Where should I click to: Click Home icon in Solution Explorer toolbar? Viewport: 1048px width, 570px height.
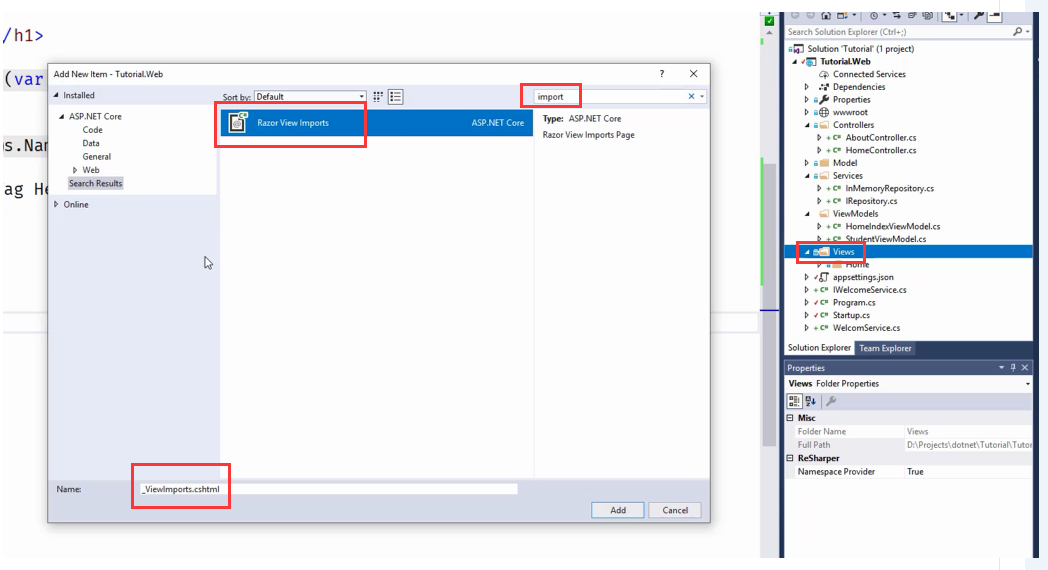pyautogui.click(x=826, y=15)
